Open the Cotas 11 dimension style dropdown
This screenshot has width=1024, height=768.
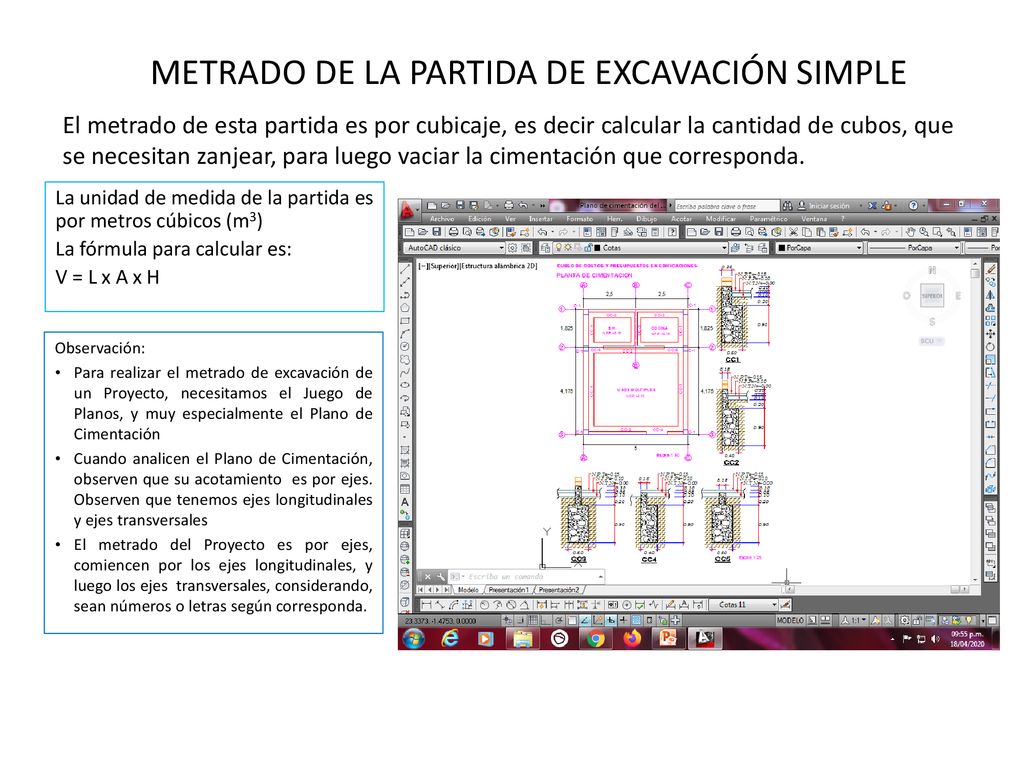pos(744,605)
